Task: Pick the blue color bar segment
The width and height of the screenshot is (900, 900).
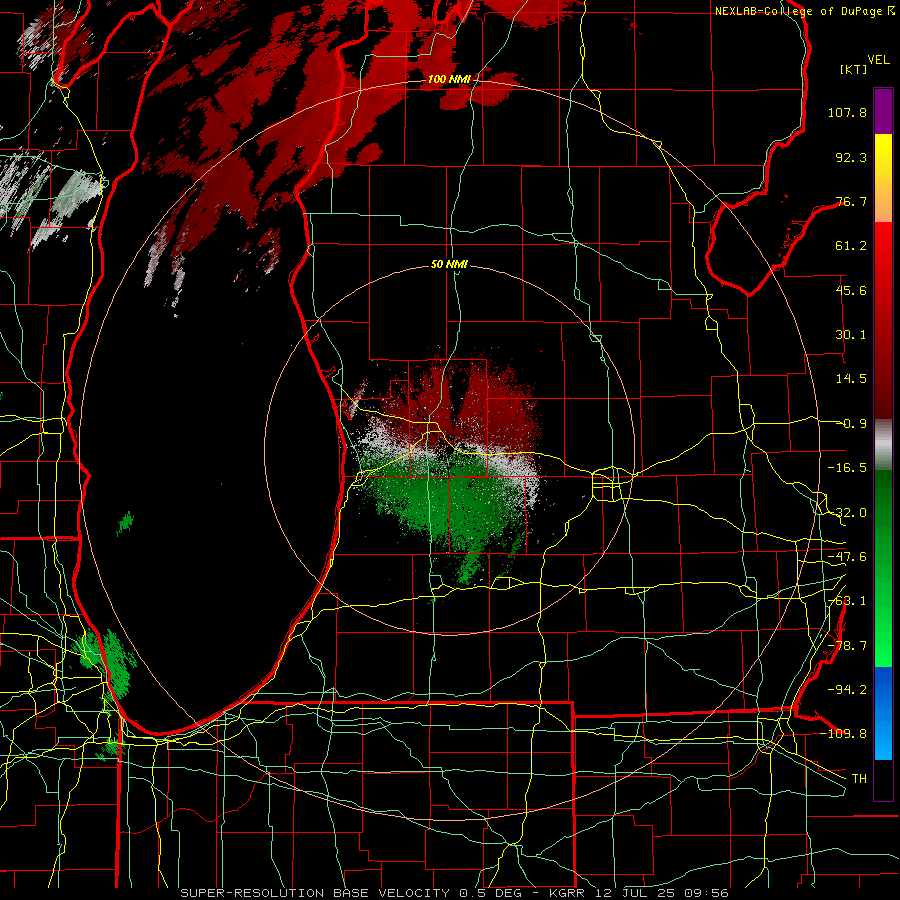Action: 883,713
